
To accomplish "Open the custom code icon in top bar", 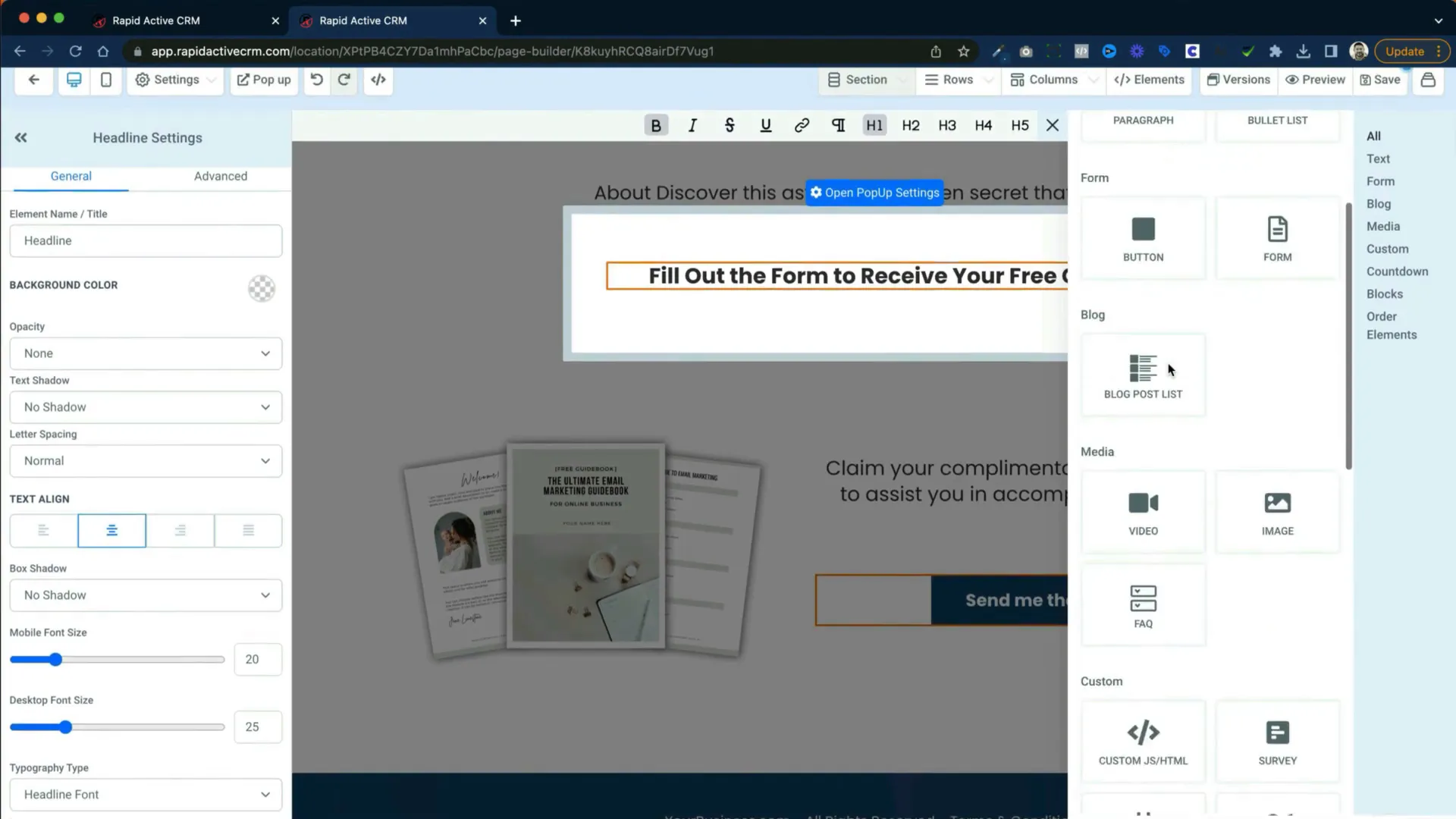I will (x=378, y=80).
